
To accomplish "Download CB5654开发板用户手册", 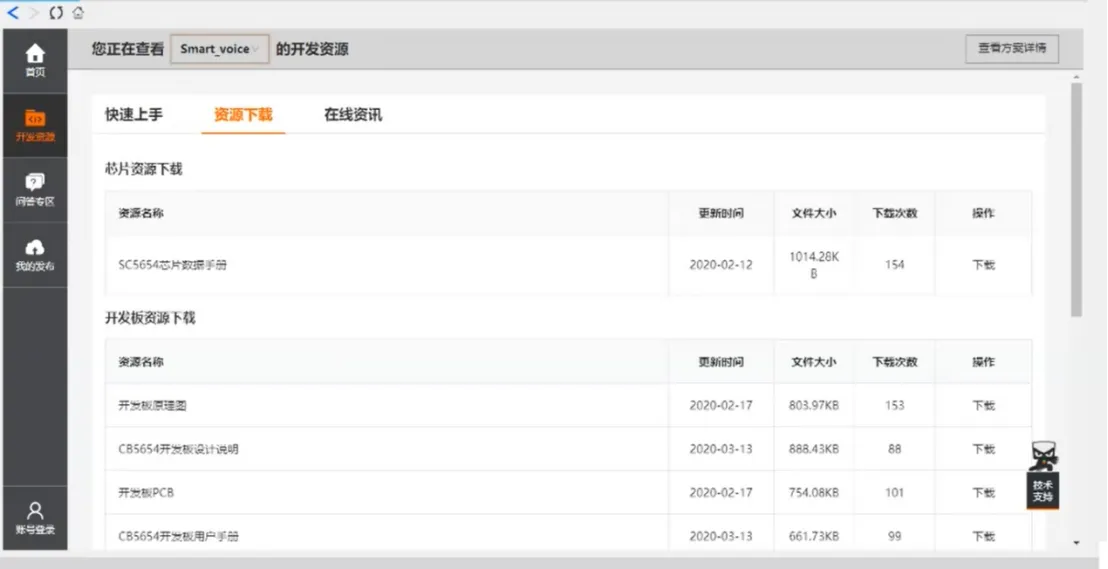I will point(983,536).
